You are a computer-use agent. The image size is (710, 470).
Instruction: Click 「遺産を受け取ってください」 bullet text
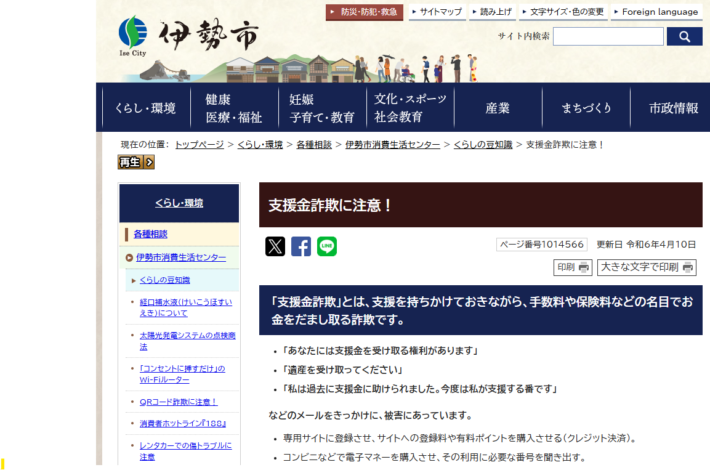(342, 370)
